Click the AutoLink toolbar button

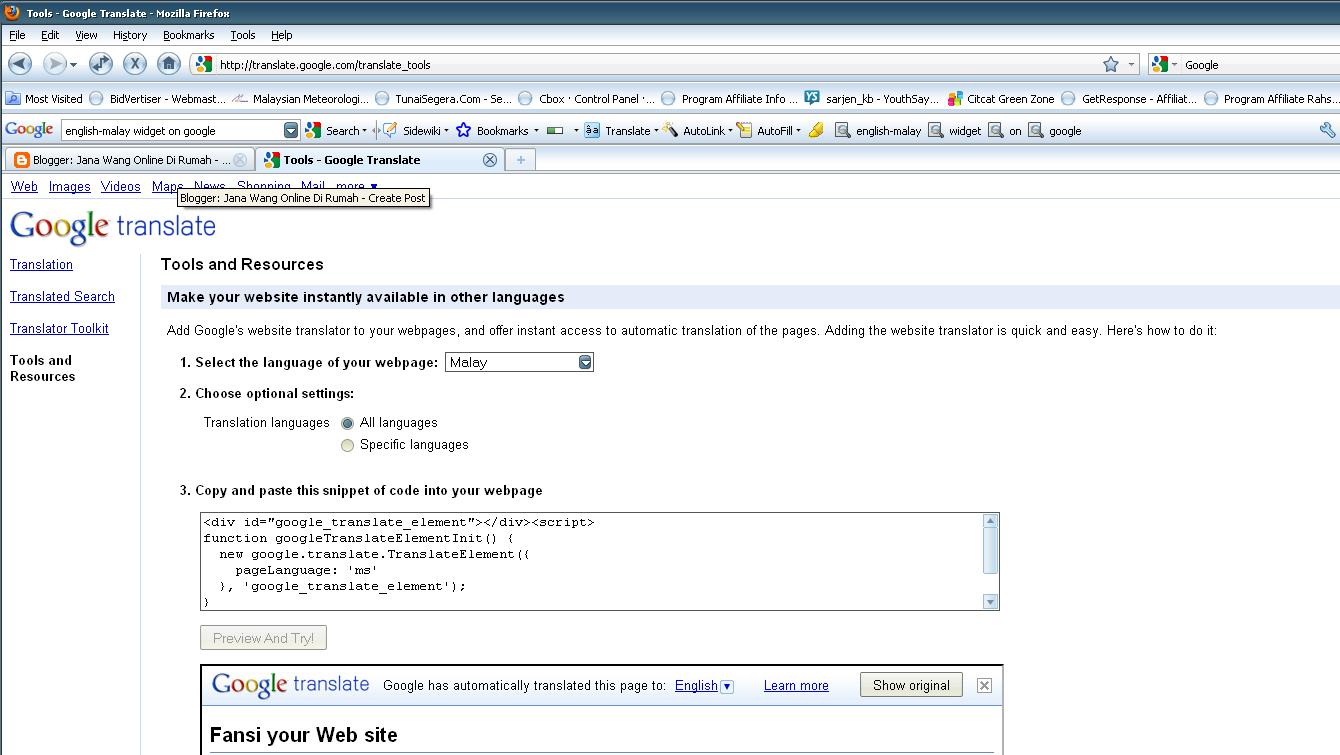tap(696, 130)
